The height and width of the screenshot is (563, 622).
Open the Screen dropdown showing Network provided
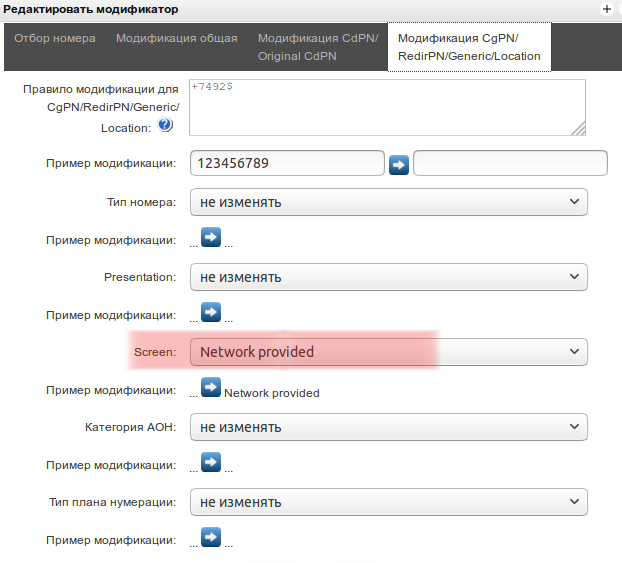pyautogui.click(x=389, y=352)
